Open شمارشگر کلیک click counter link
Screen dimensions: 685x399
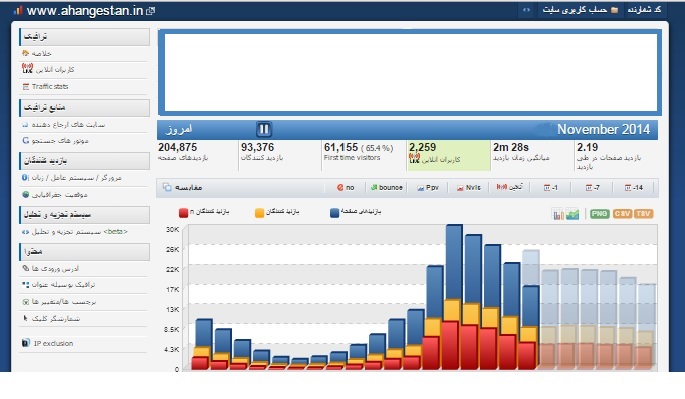pos(51,318)
